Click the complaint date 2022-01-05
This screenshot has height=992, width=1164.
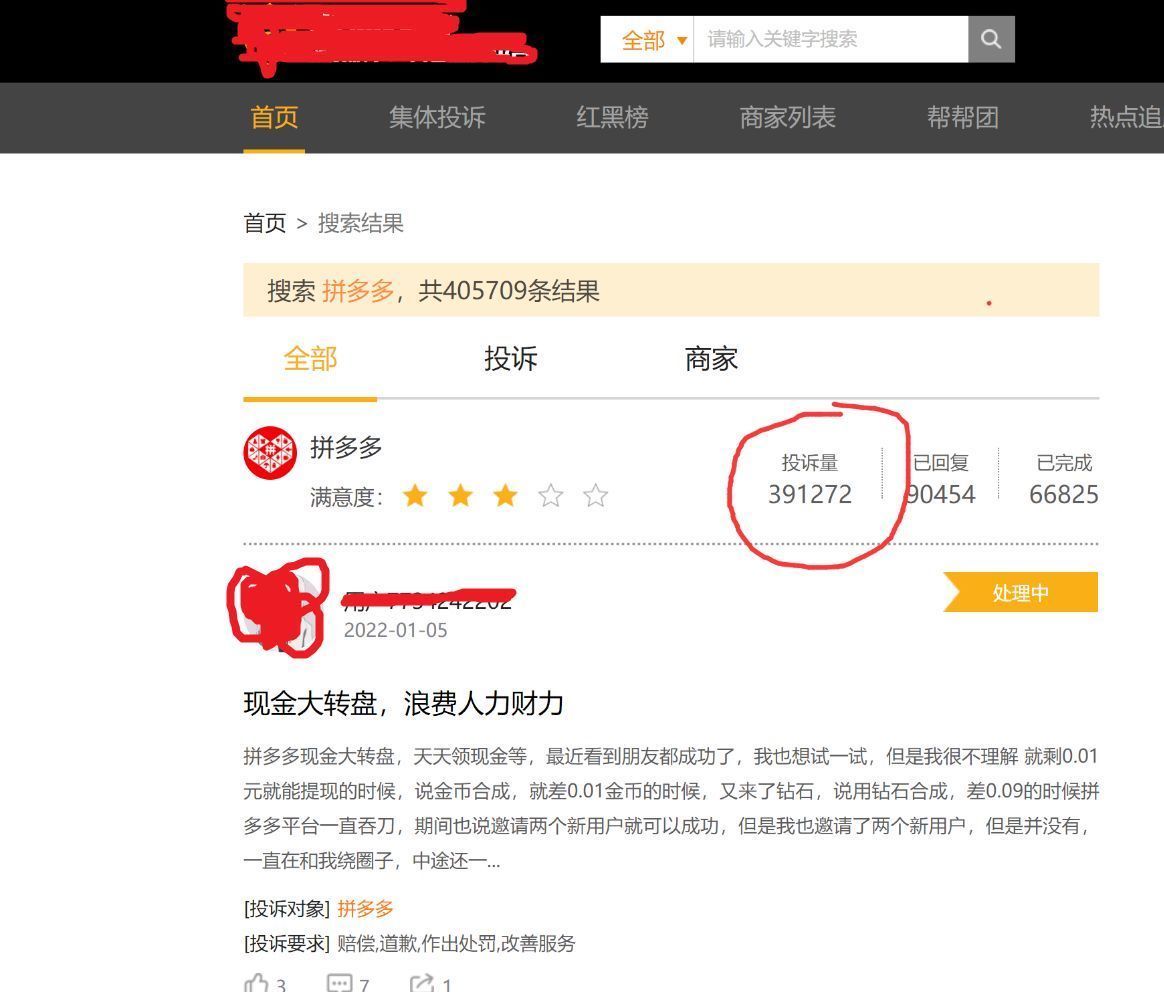(396, 630)
